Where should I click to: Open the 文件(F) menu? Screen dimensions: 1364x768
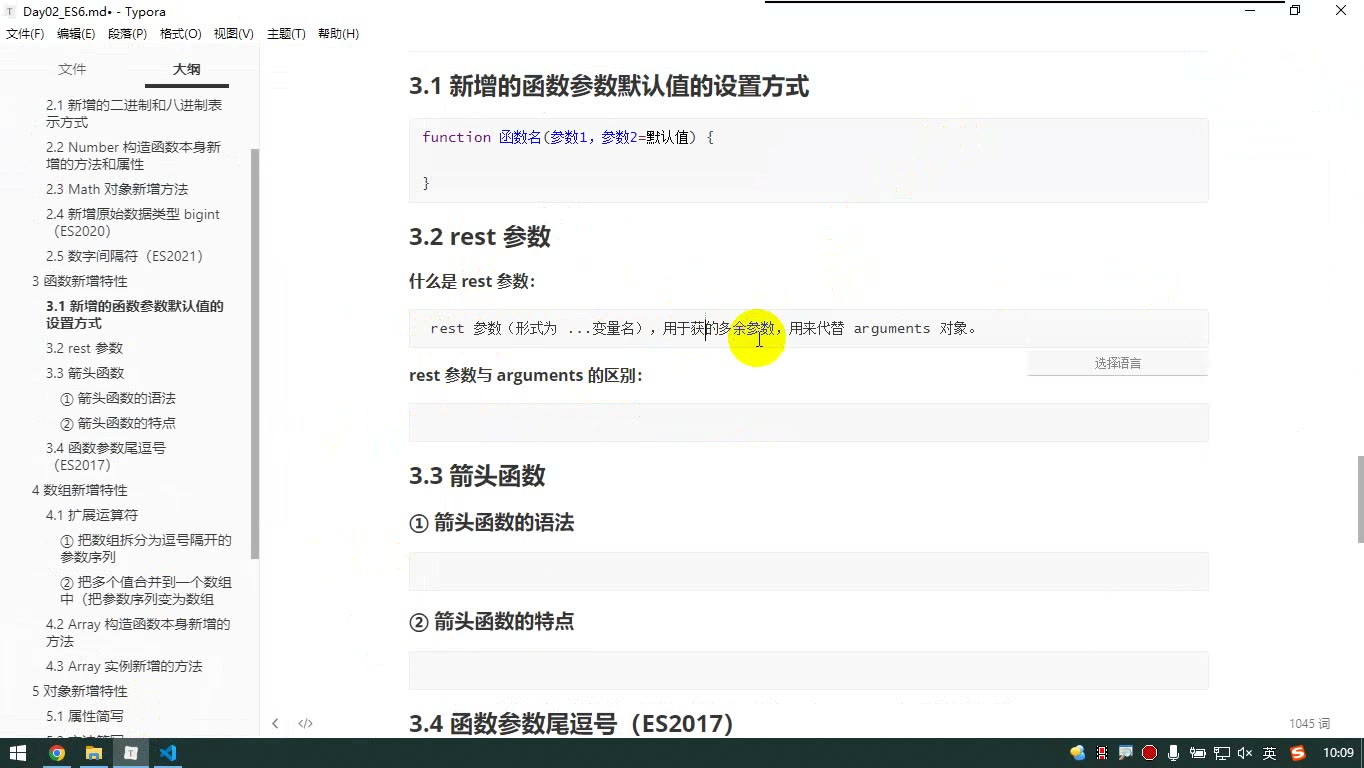[25, 34]
